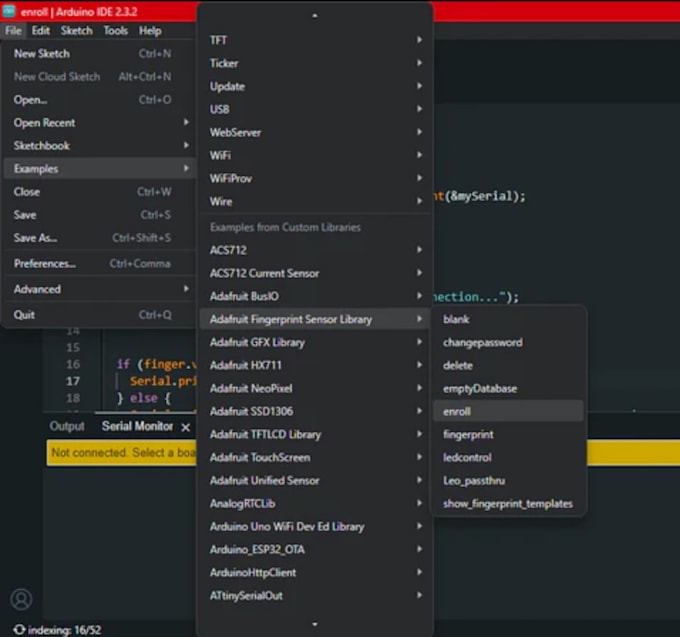Viewport: 680px width, 637px height.
Task: Choose Quit from the File menu
Action: [99, 315]
